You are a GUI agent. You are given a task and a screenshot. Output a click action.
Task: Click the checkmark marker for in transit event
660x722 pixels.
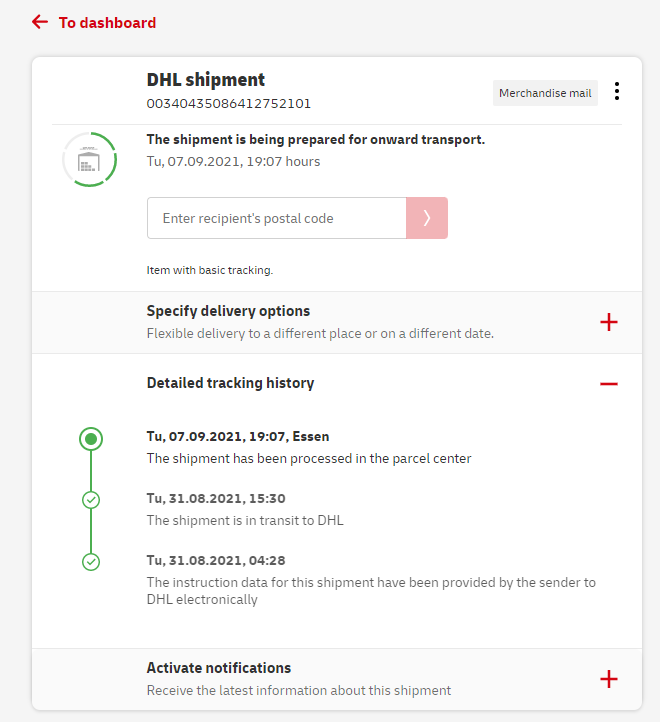91,499
